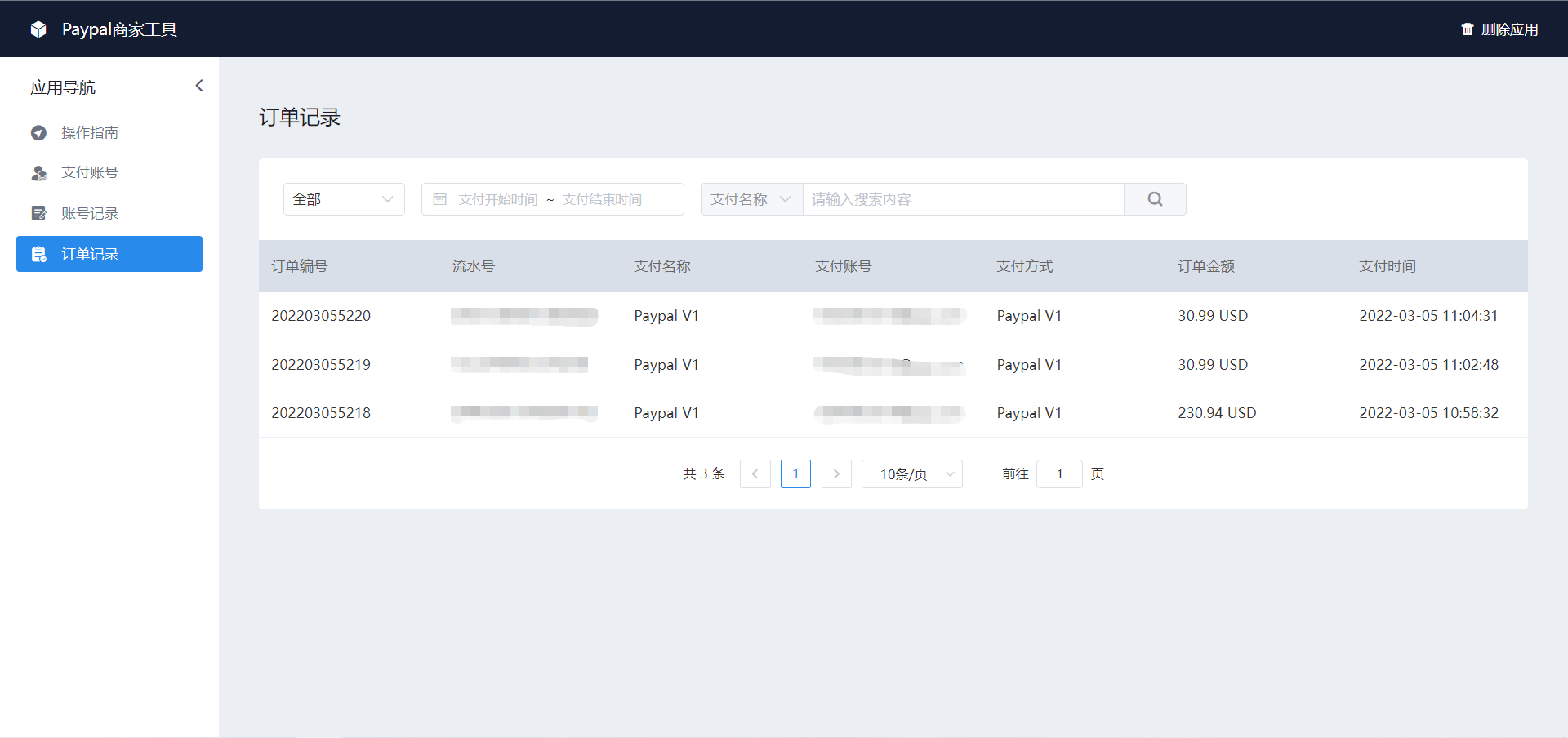This screenshot has width=1568, height=738.
Task: Click the 2022-03-05 11:04:31 time cell
Action: (x=1428, y=316)
